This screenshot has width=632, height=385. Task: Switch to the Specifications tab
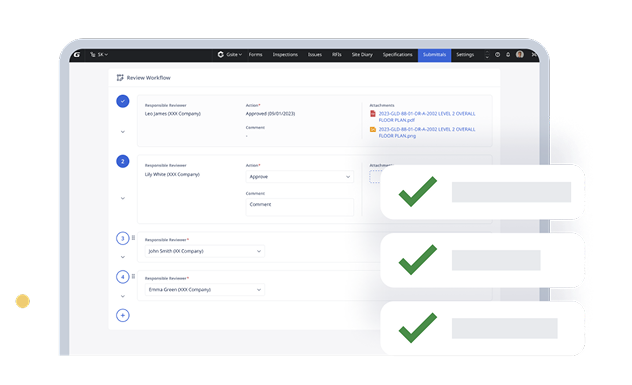(x=397, y=54)
